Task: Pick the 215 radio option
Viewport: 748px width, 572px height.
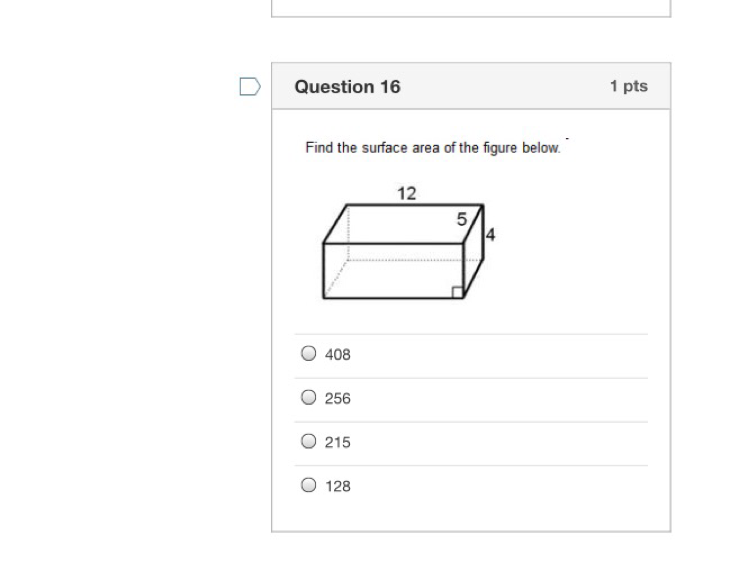Action: [309, 441]
